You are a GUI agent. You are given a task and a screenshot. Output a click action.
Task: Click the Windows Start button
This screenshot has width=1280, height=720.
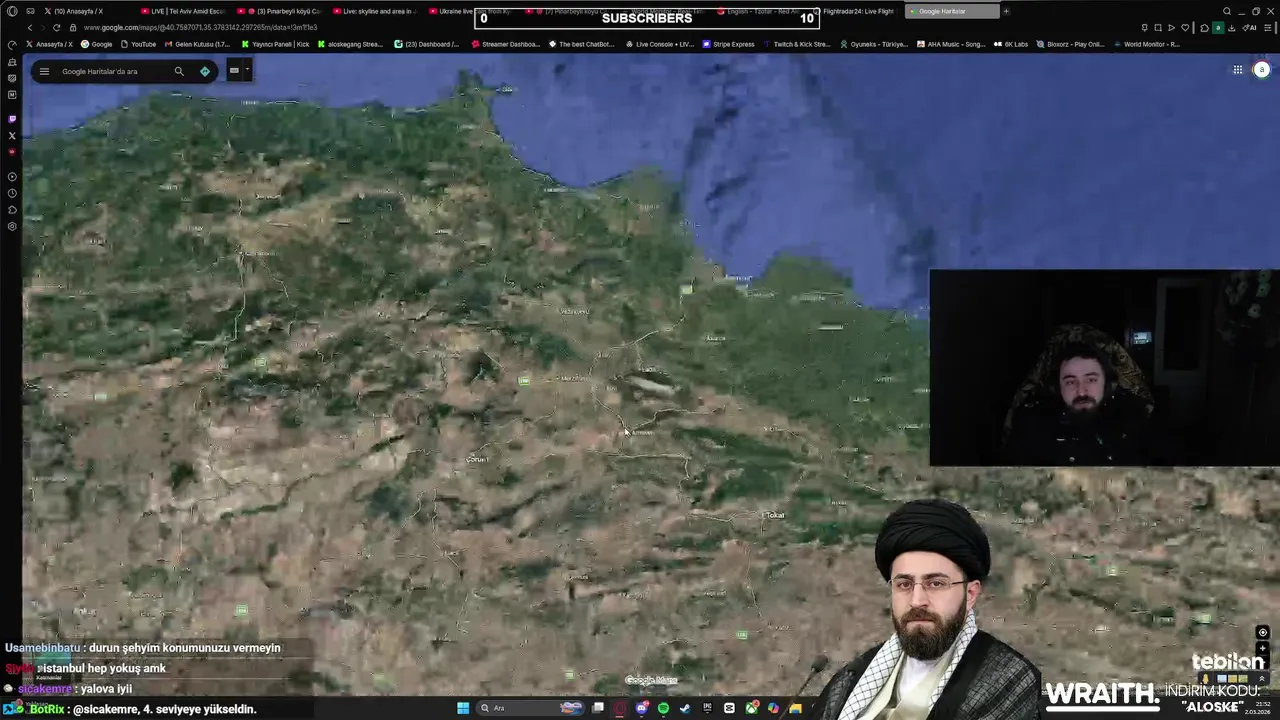(x=463, y=708)
